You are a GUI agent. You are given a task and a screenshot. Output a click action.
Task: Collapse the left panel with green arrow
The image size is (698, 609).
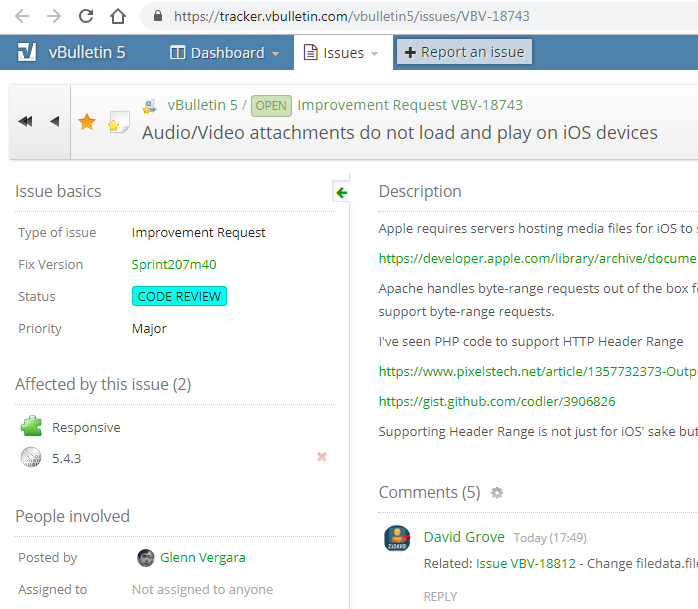(x=341, y=193)
